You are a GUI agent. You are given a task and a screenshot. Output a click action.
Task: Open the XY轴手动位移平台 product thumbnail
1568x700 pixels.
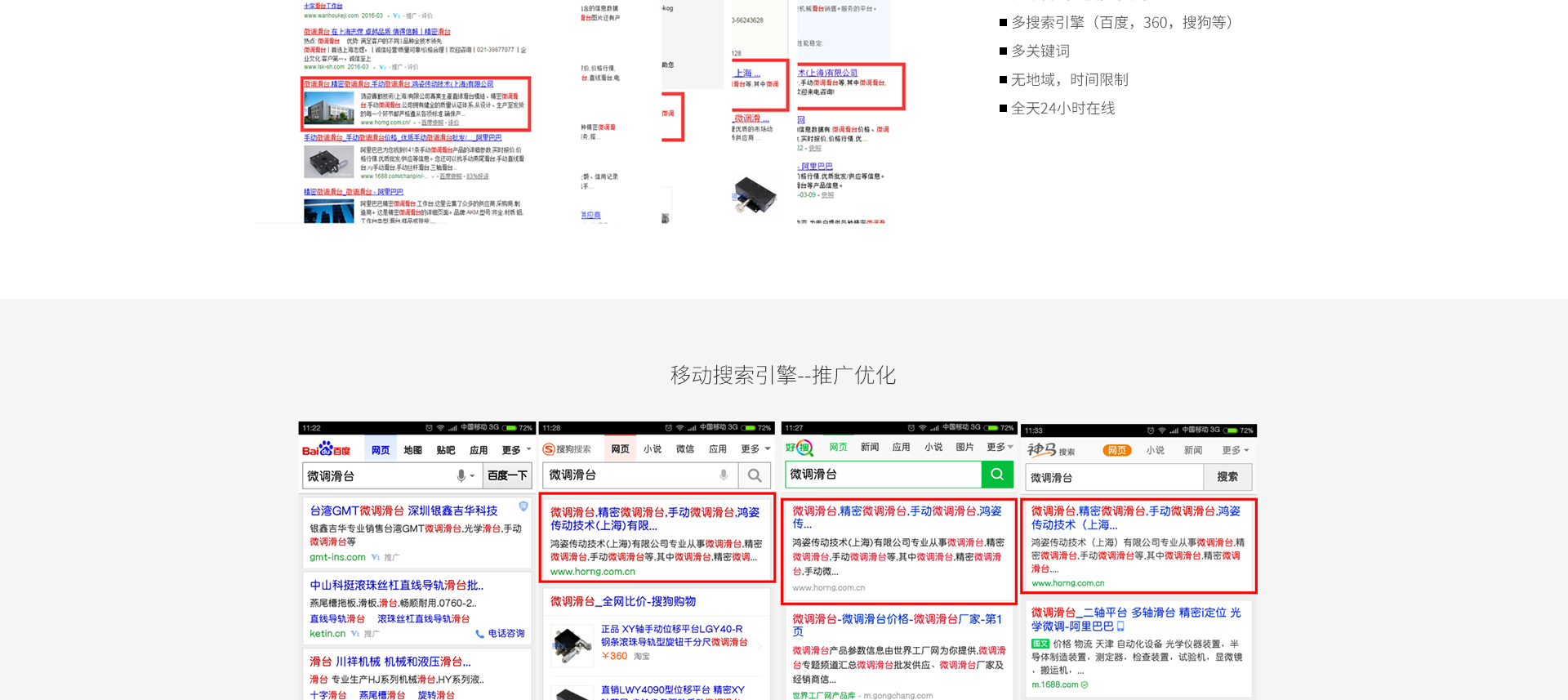(572, 645)
